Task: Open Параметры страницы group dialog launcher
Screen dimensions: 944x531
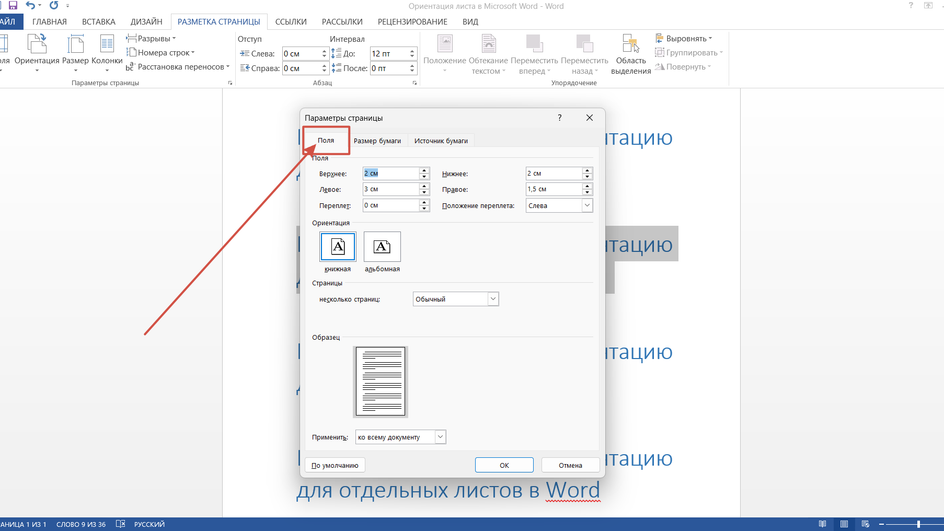Action: click(x=230, y=83)
